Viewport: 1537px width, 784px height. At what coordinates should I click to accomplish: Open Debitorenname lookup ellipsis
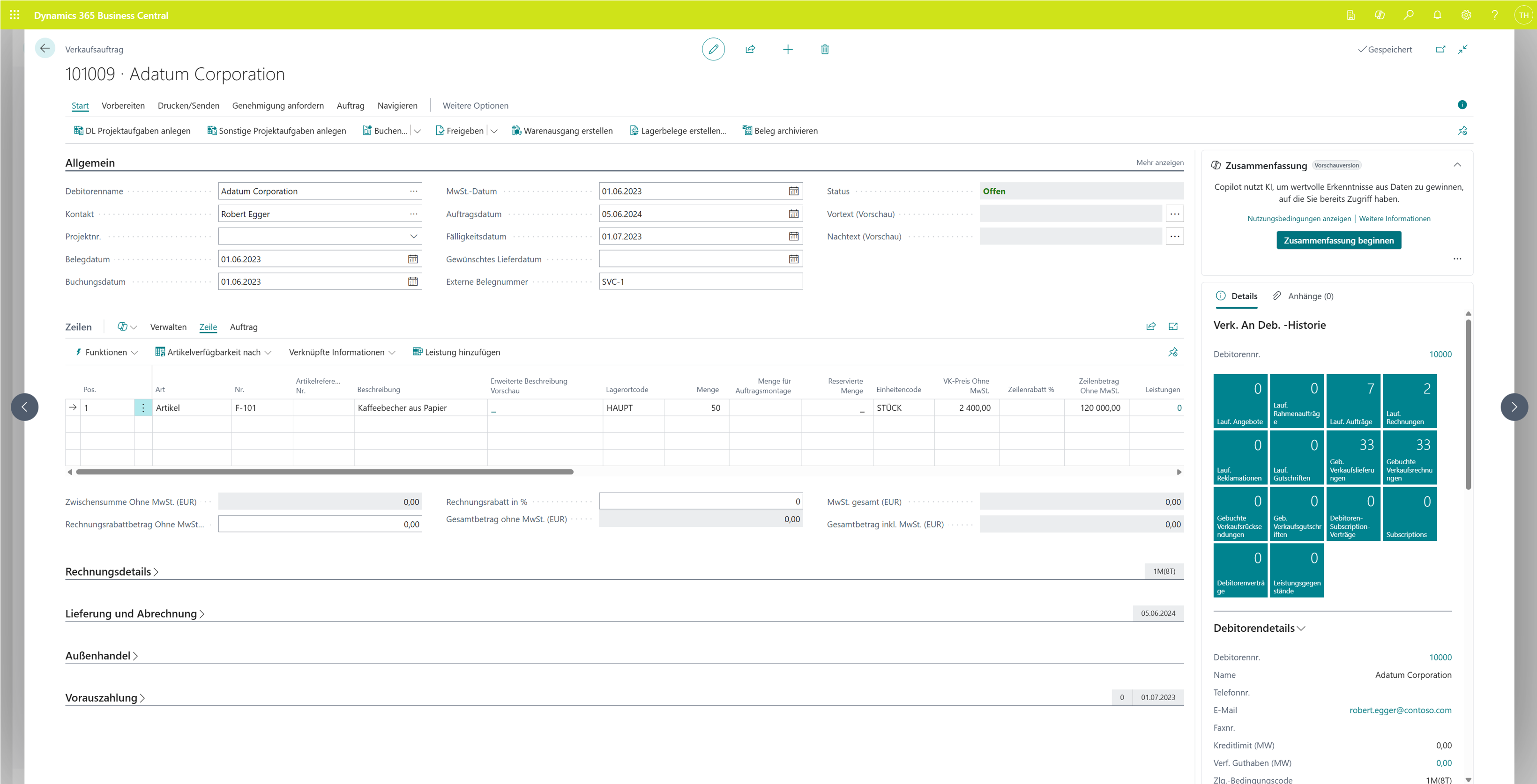413,192
